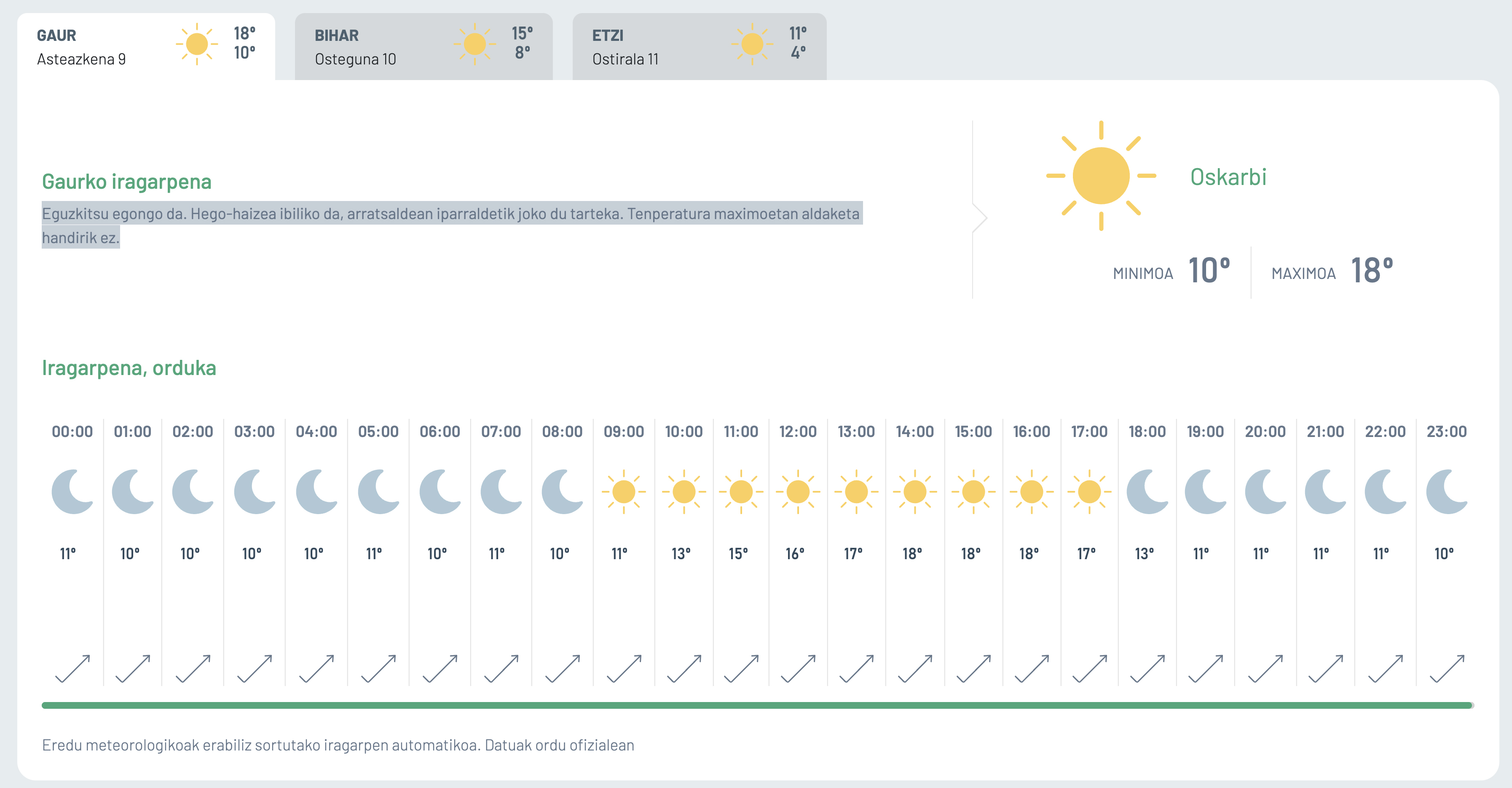The image size is (1512, 788).
Task: Click the moon icon for 03:00
Action: click(x=255, y=492)
